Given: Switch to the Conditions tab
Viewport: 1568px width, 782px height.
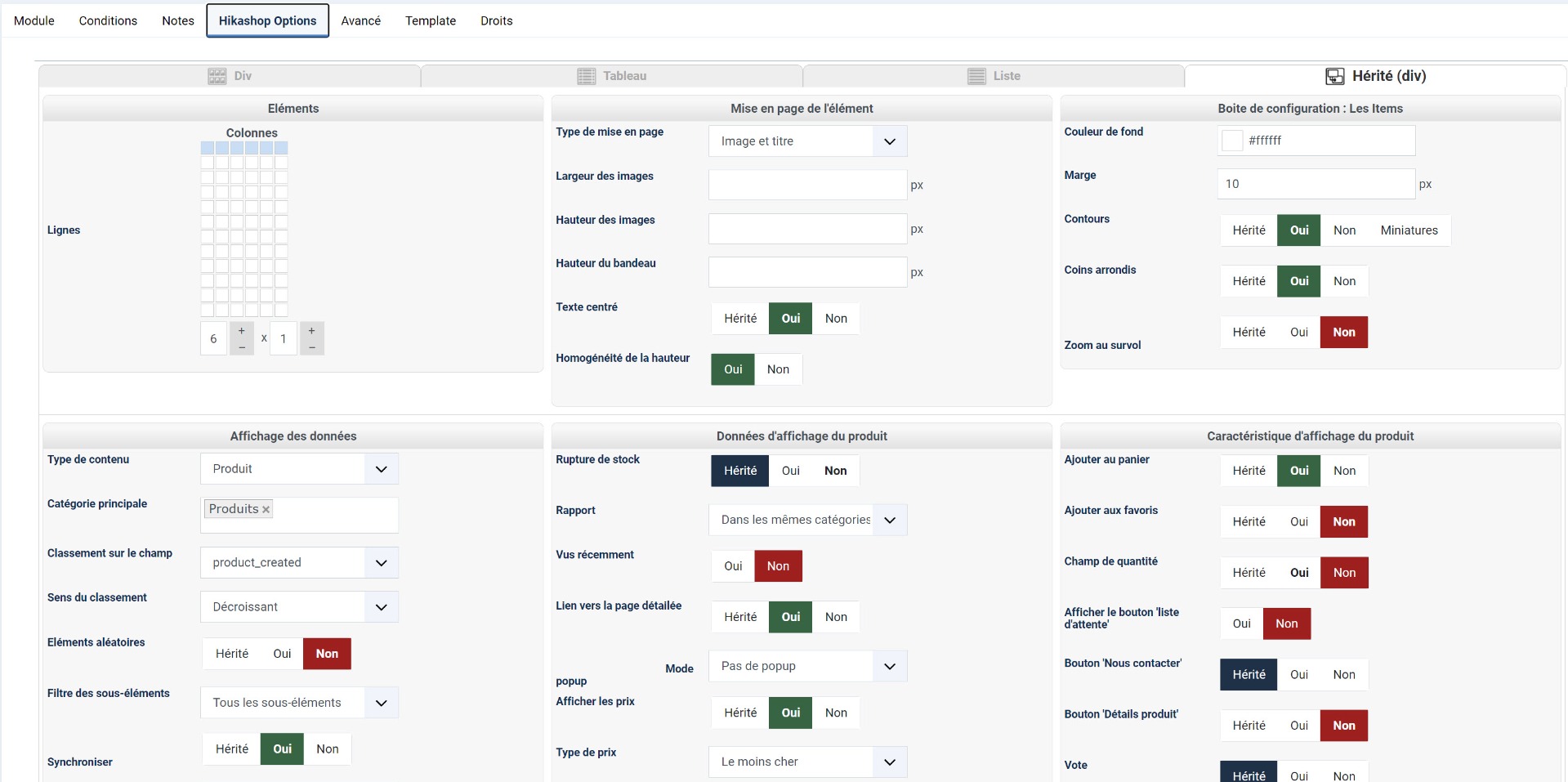Looking at the screenshot, I should 108,20.
